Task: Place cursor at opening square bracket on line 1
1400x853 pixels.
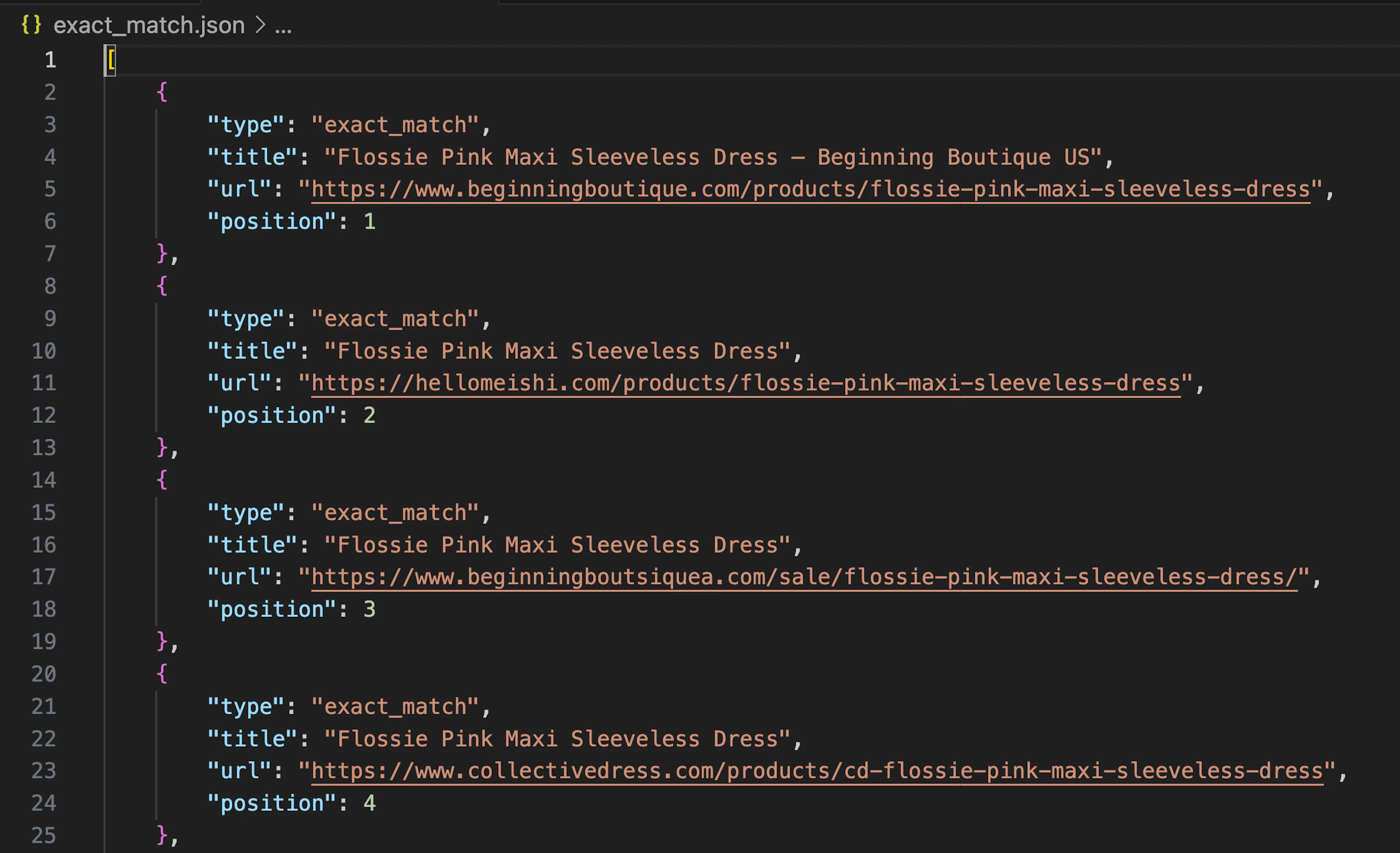Action: [111, 60]
